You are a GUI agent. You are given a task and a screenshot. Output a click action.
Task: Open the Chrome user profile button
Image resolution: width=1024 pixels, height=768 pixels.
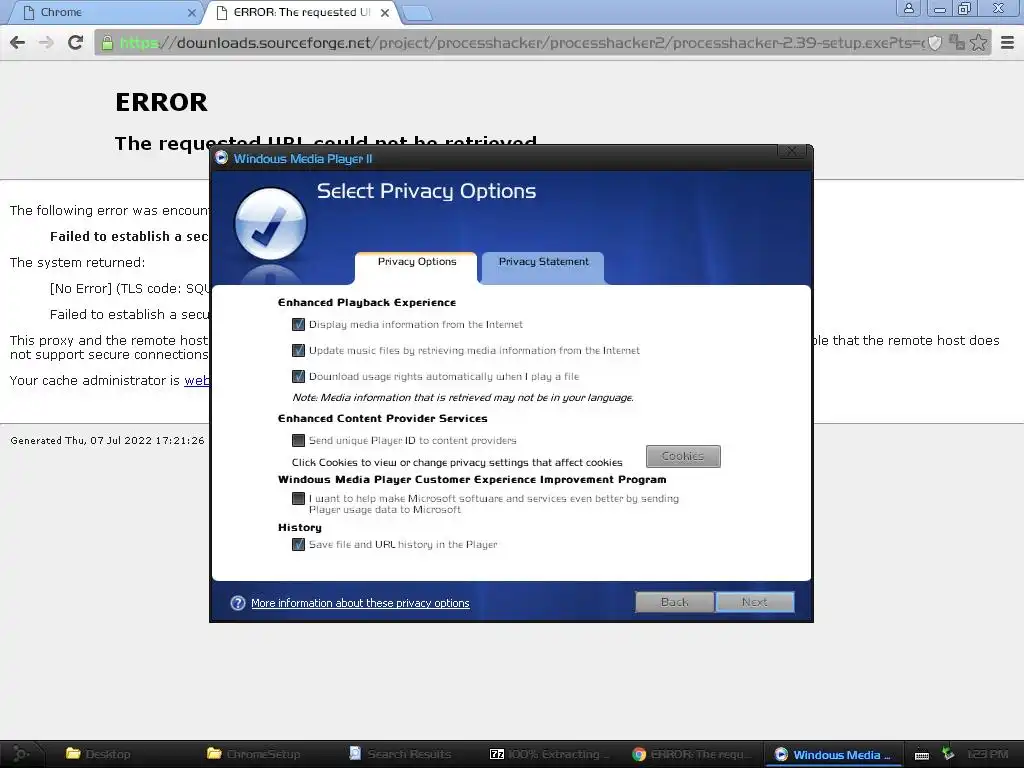(908, 8)
